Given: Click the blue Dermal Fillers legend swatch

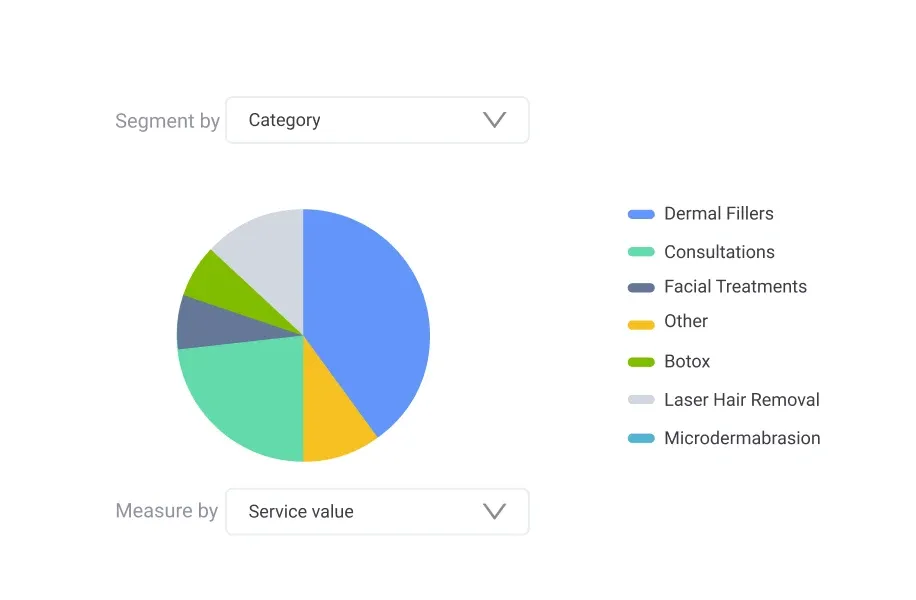Looking at the screenshot, I should coord(641,214).
